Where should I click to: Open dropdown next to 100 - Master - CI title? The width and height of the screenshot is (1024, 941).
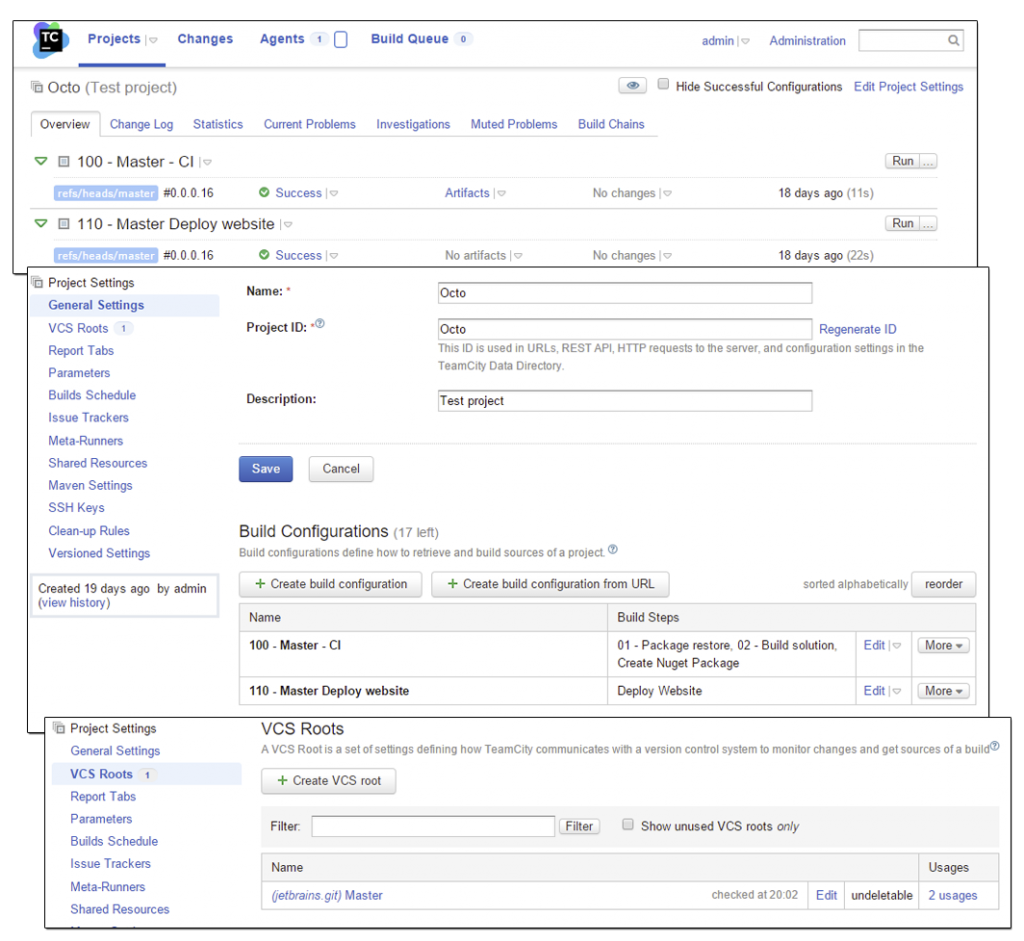207,162
